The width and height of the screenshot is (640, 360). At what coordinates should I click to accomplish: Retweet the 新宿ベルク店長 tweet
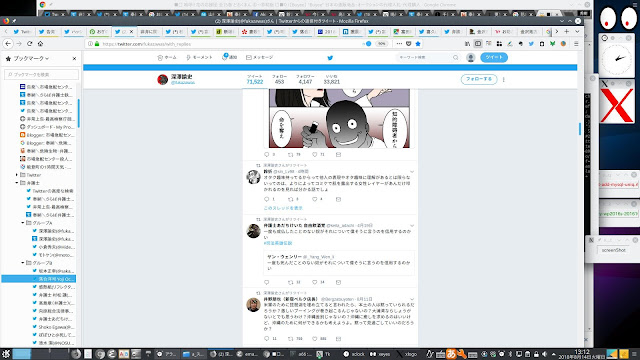click(291, 339)
